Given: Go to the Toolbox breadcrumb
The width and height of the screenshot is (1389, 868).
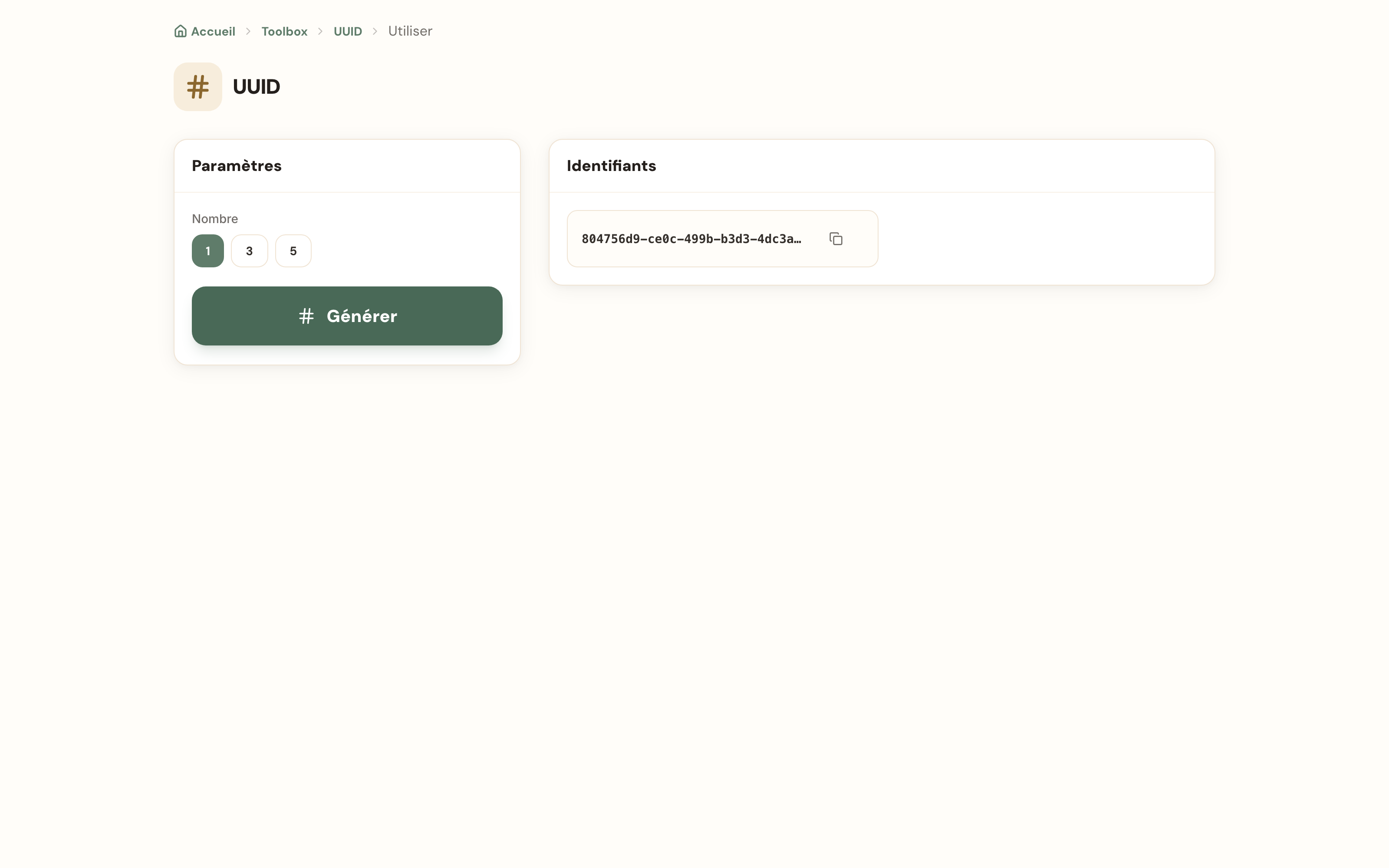Looking at the screenshot, I should [x=285, y=31].
